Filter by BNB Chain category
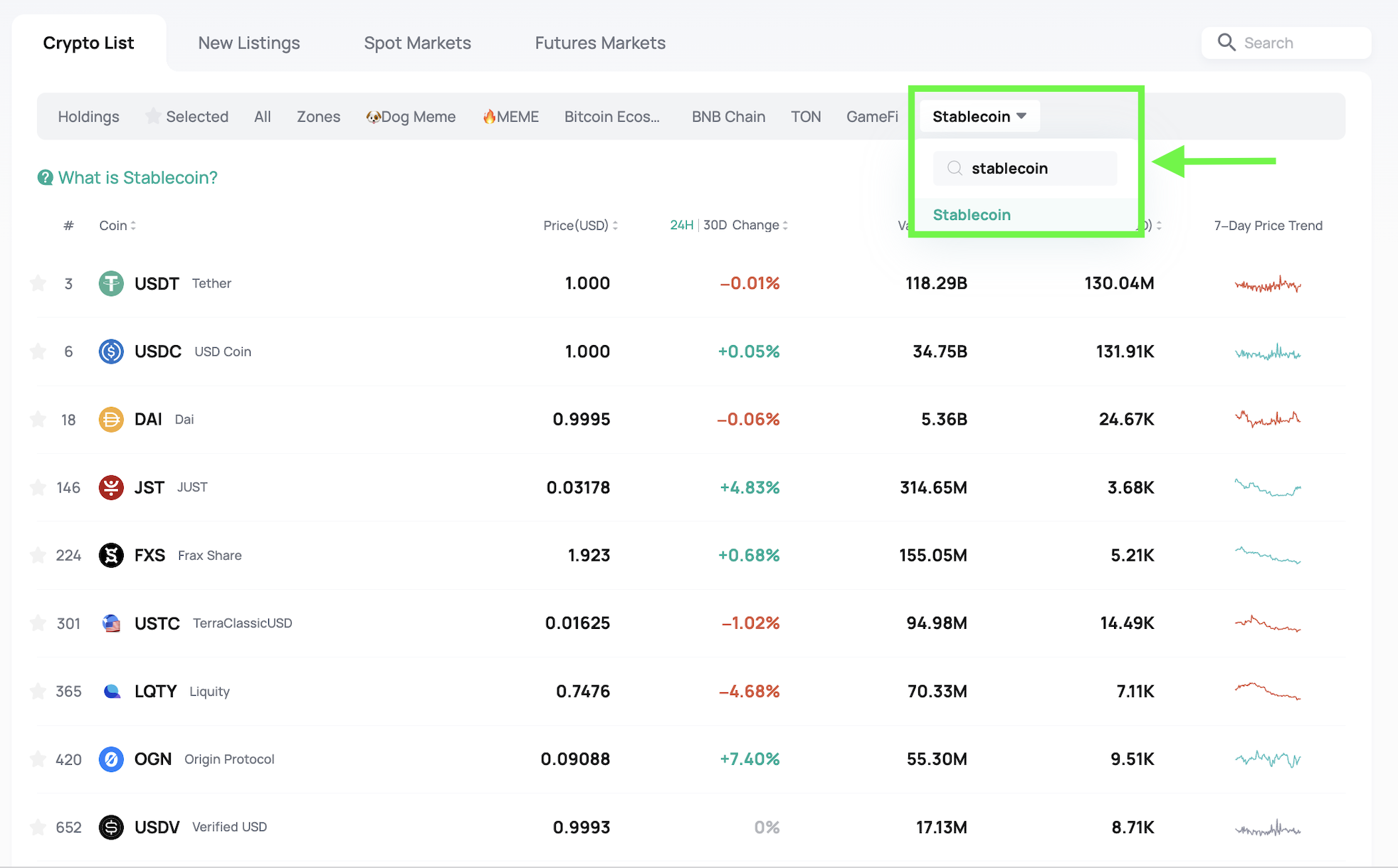 (x=728, y=116)
